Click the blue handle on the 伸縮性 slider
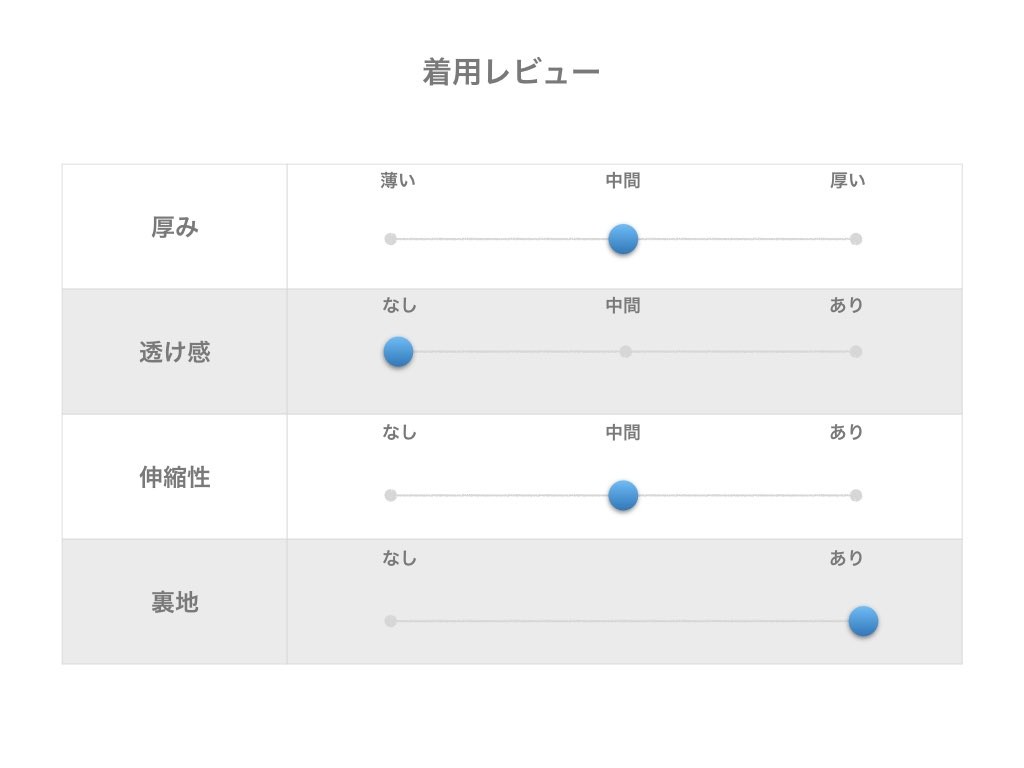 coord(623,495)
